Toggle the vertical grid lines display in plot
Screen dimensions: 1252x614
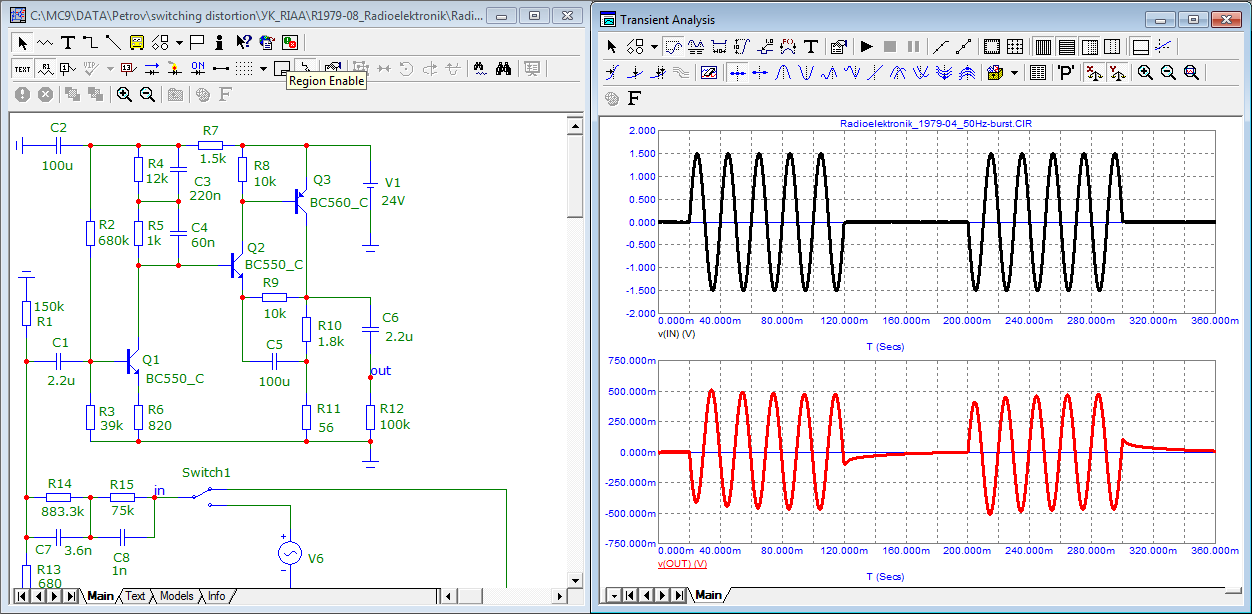click(1041, 46)
